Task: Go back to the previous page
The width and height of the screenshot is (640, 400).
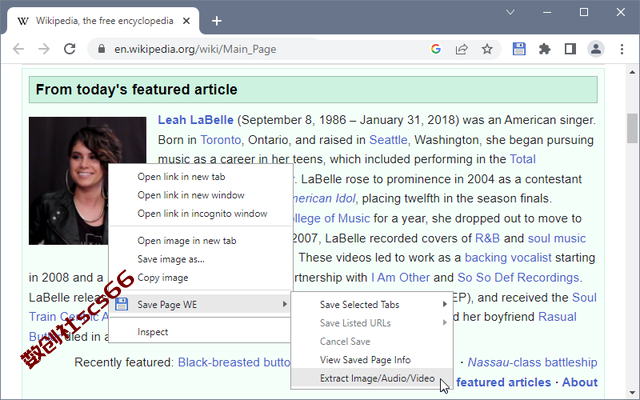Action: [x=18, y=49]
